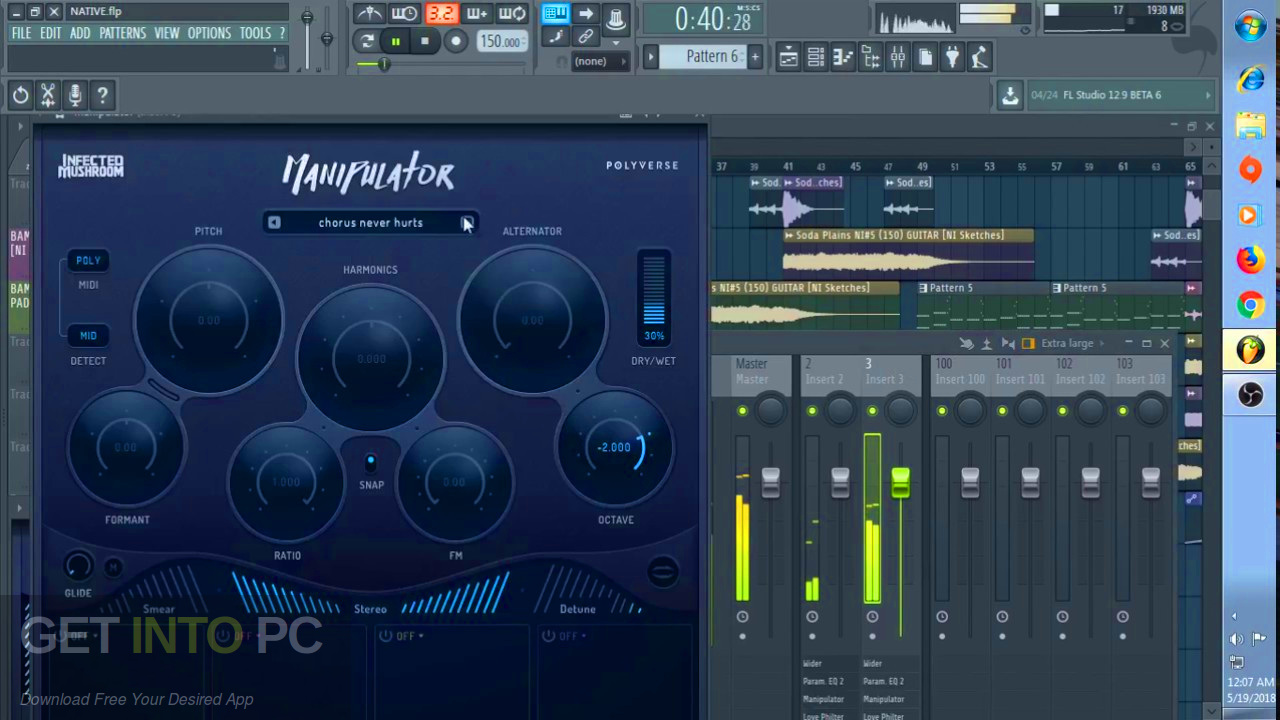1280x720 pixels.
Task: Click Chrome icon in Windows taskbar
Action: tap(1250, 305)
